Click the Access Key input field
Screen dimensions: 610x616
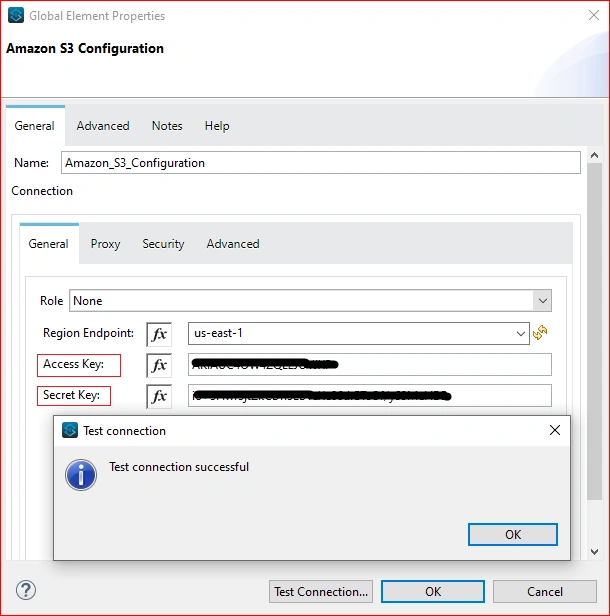tap(370, 365)
